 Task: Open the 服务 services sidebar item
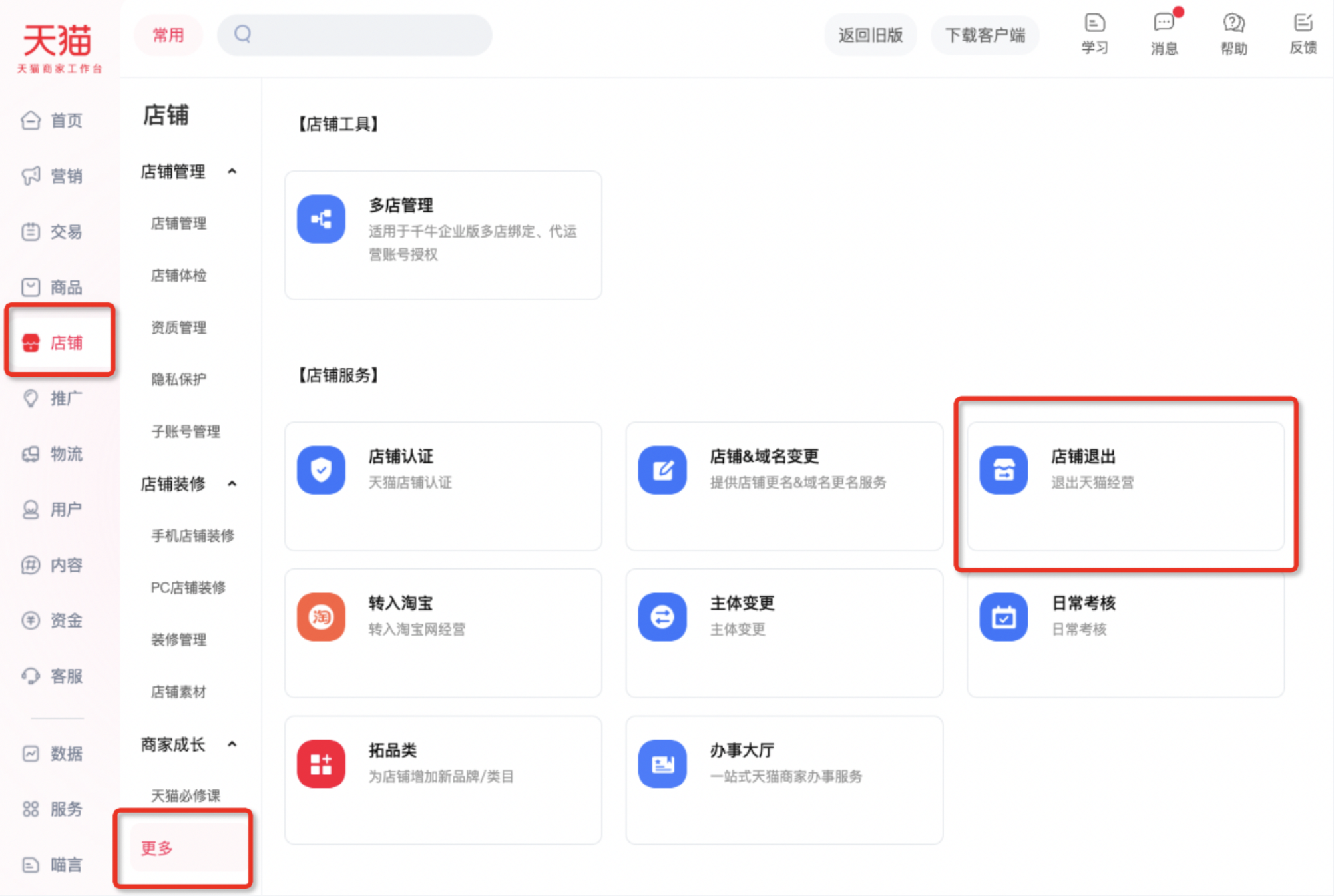point(52,809)
